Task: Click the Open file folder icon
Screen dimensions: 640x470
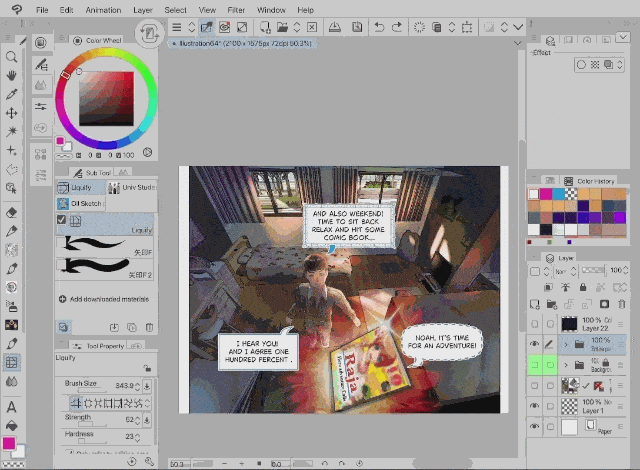Action: click(282, 27)
